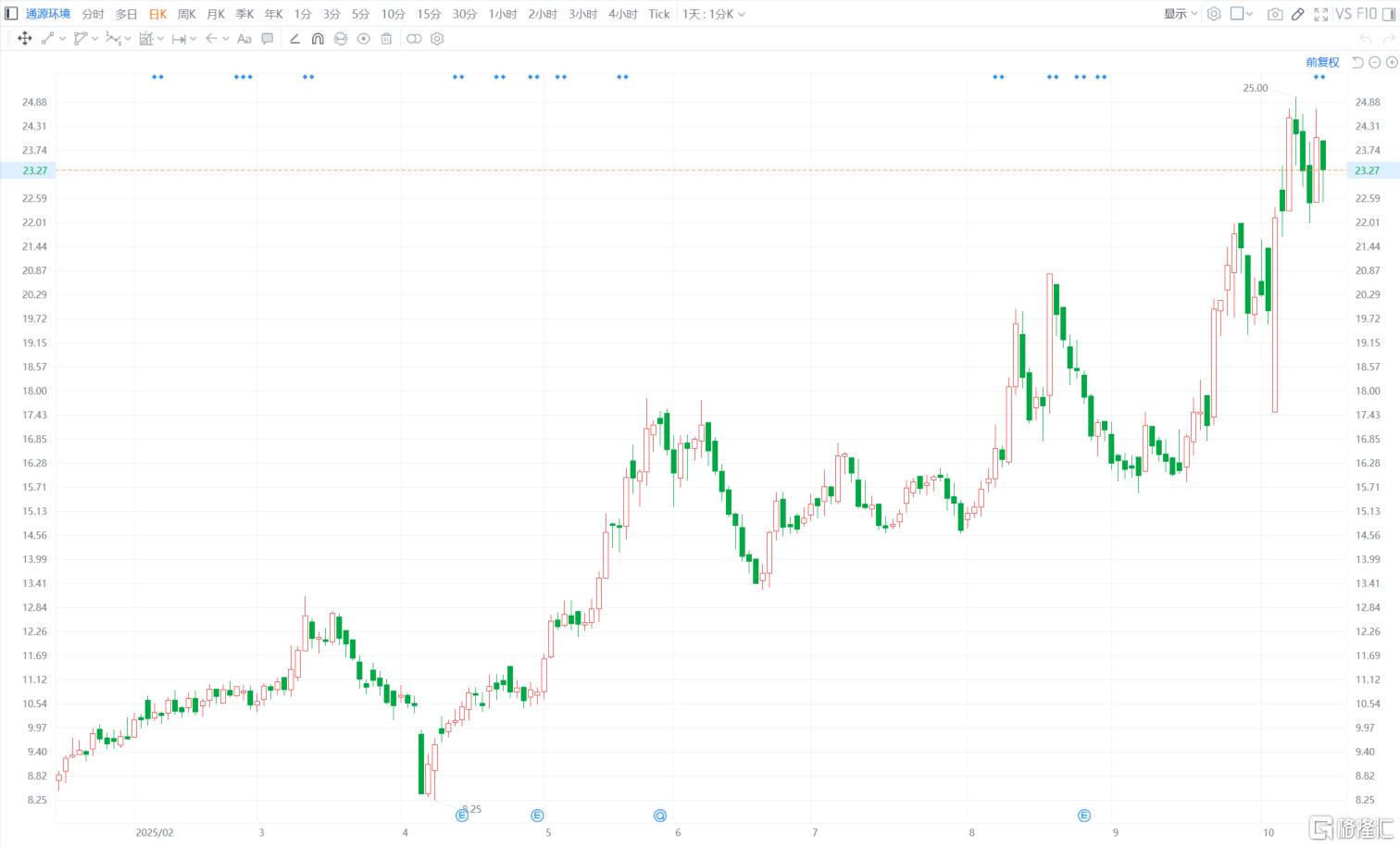Click the Q event marker near June
This screenshot has width=1400, height=847.
pos(660,816)
